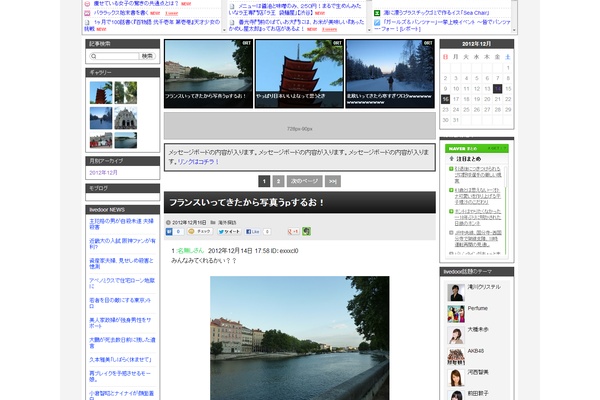
Task: Open the domed building thumbnail in ギャラリー
Action: coord(126,118)
